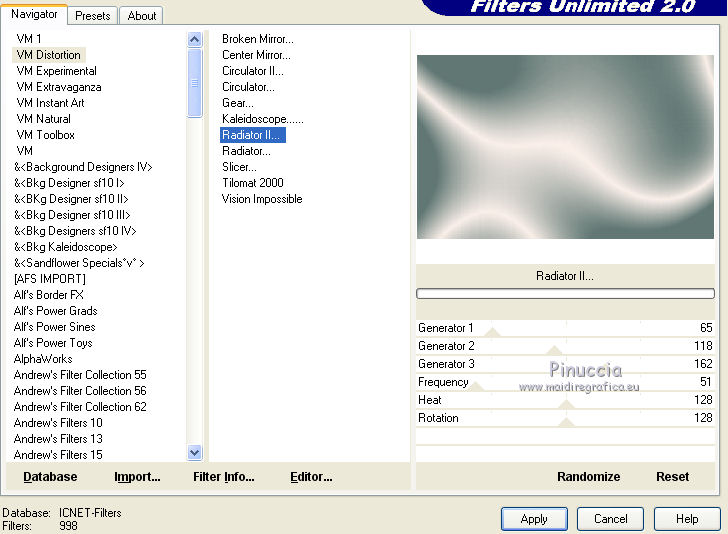Viewport: 728px width, 534px height.
Task: Choose the Gear... filter
Action: [238, 103]
